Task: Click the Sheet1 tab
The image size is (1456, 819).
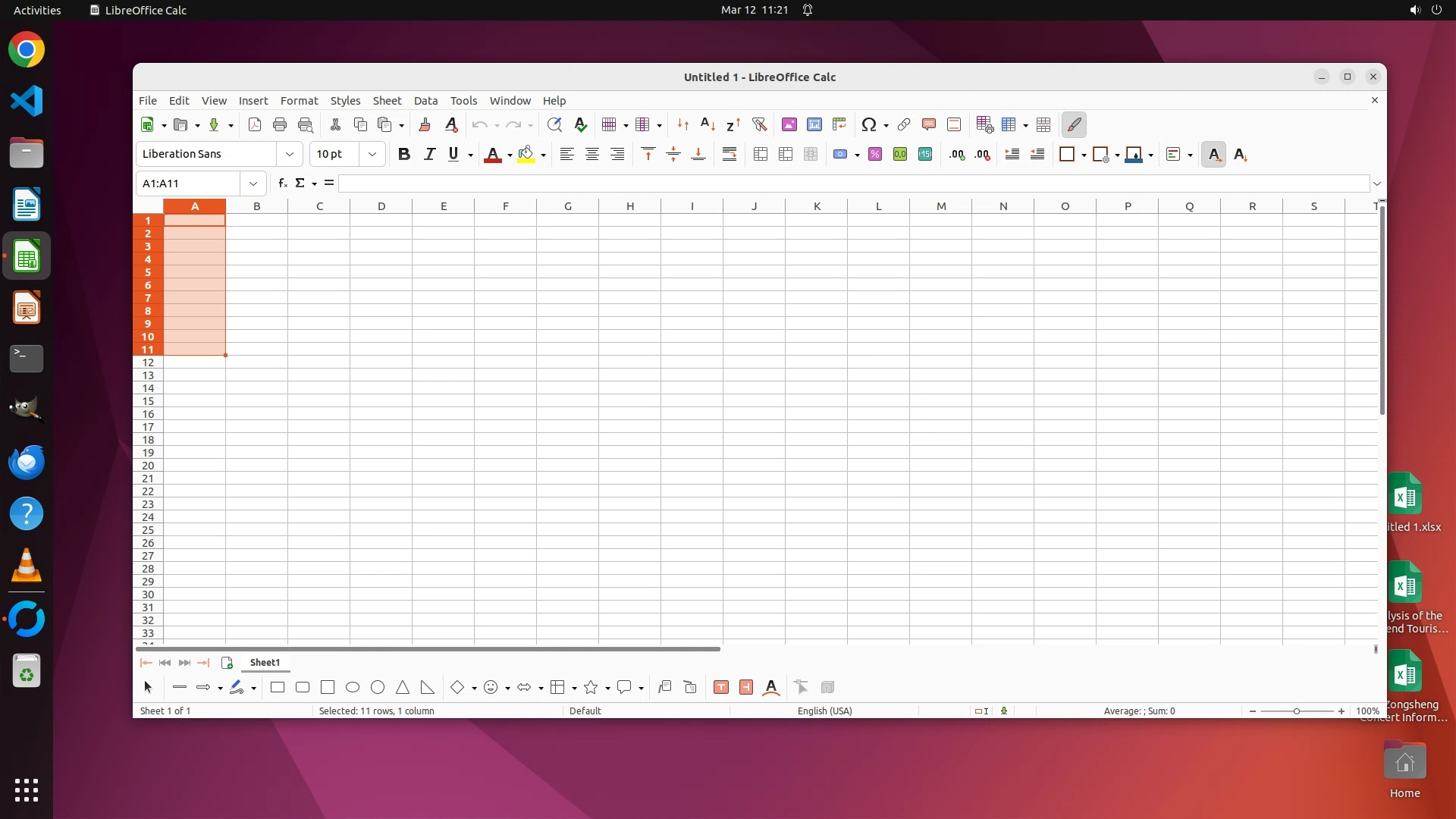Action: coord(265,663)
